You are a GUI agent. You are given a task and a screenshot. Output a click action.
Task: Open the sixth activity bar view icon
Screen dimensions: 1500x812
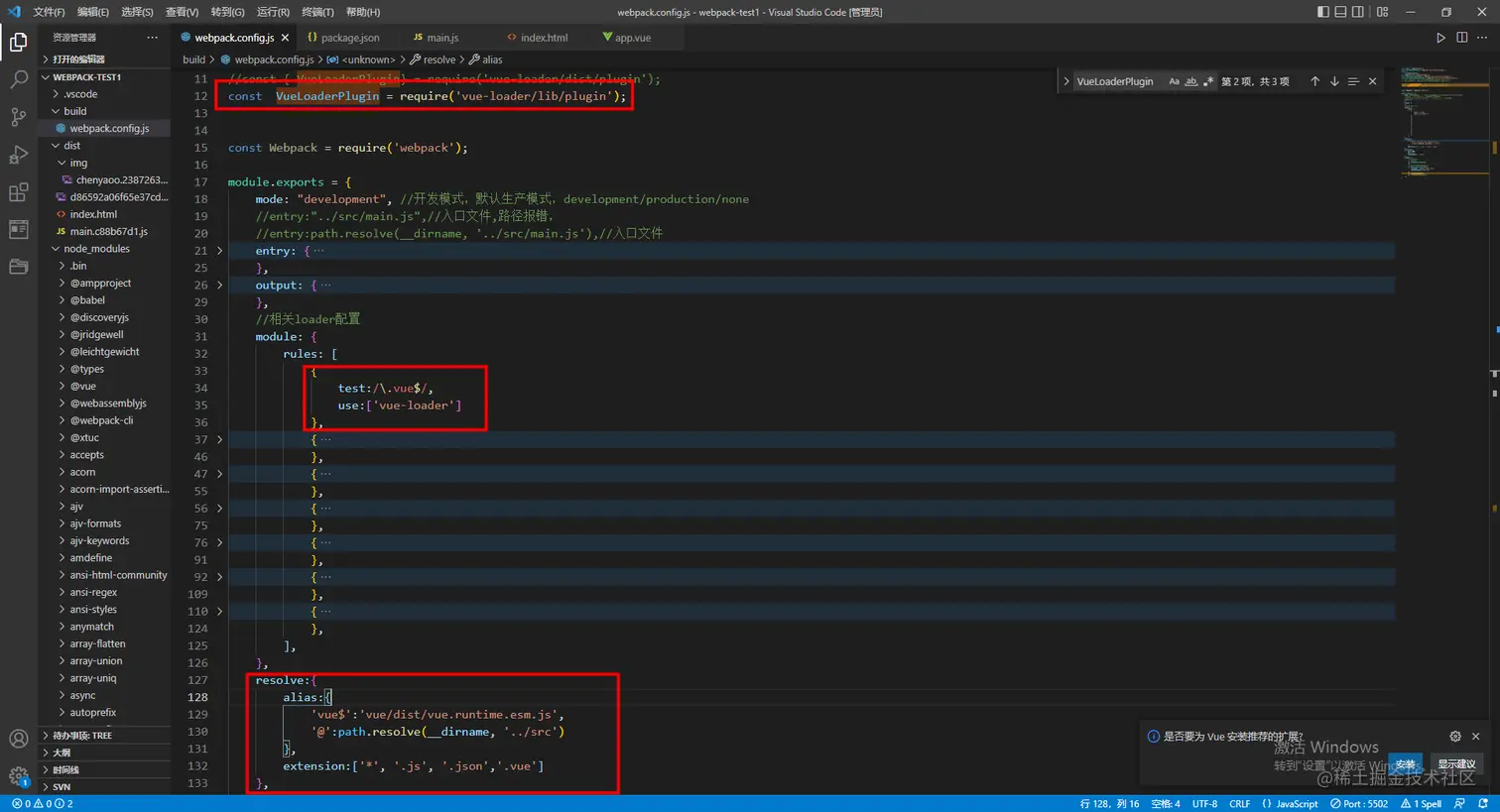[18, 229]
